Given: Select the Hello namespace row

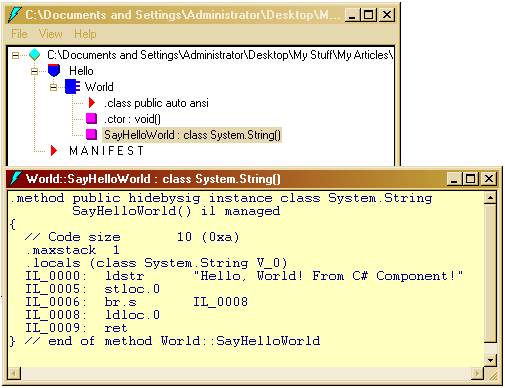Looking at the screenshot, I should click(81, 71).
